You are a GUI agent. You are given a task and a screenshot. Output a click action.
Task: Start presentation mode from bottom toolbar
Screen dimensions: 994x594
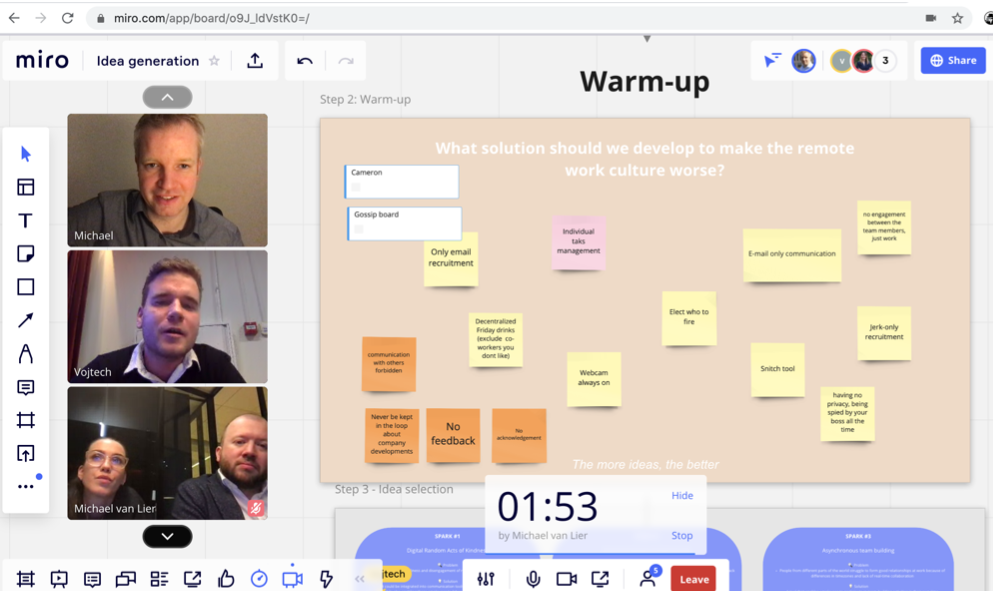(x=59, y=579)
